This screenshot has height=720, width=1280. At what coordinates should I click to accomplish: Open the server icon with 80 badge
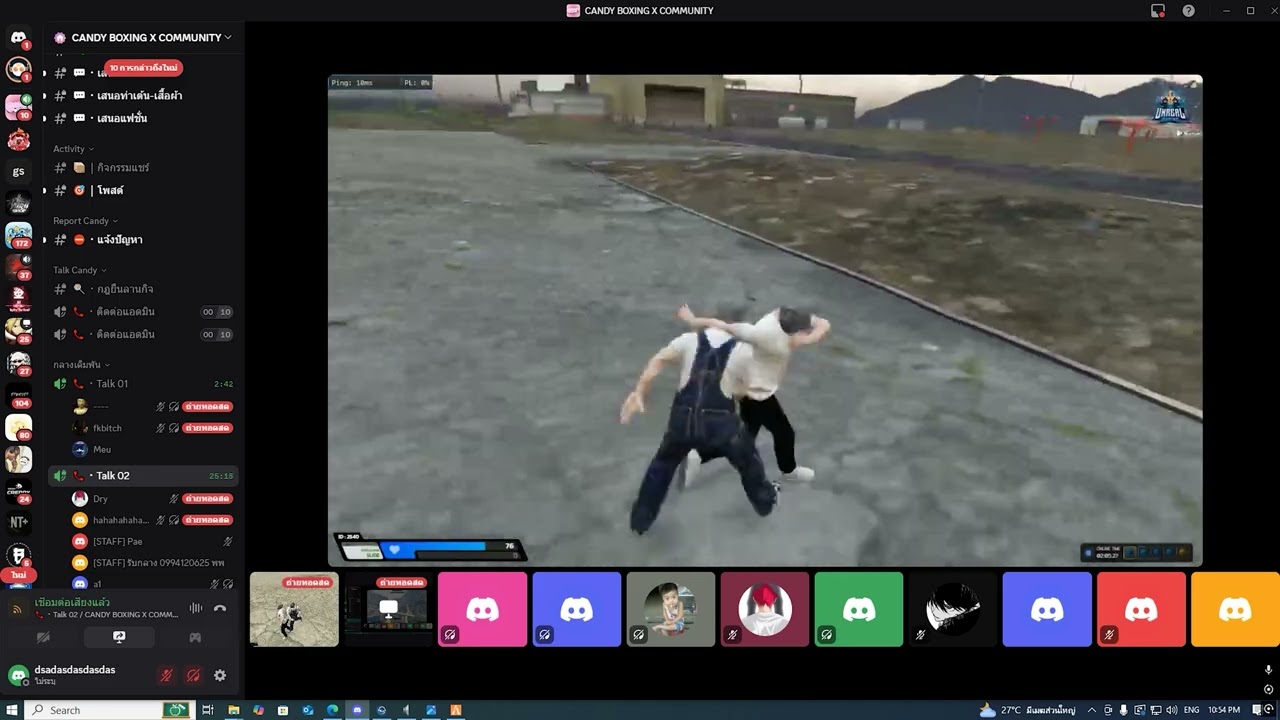click(18, 428)
